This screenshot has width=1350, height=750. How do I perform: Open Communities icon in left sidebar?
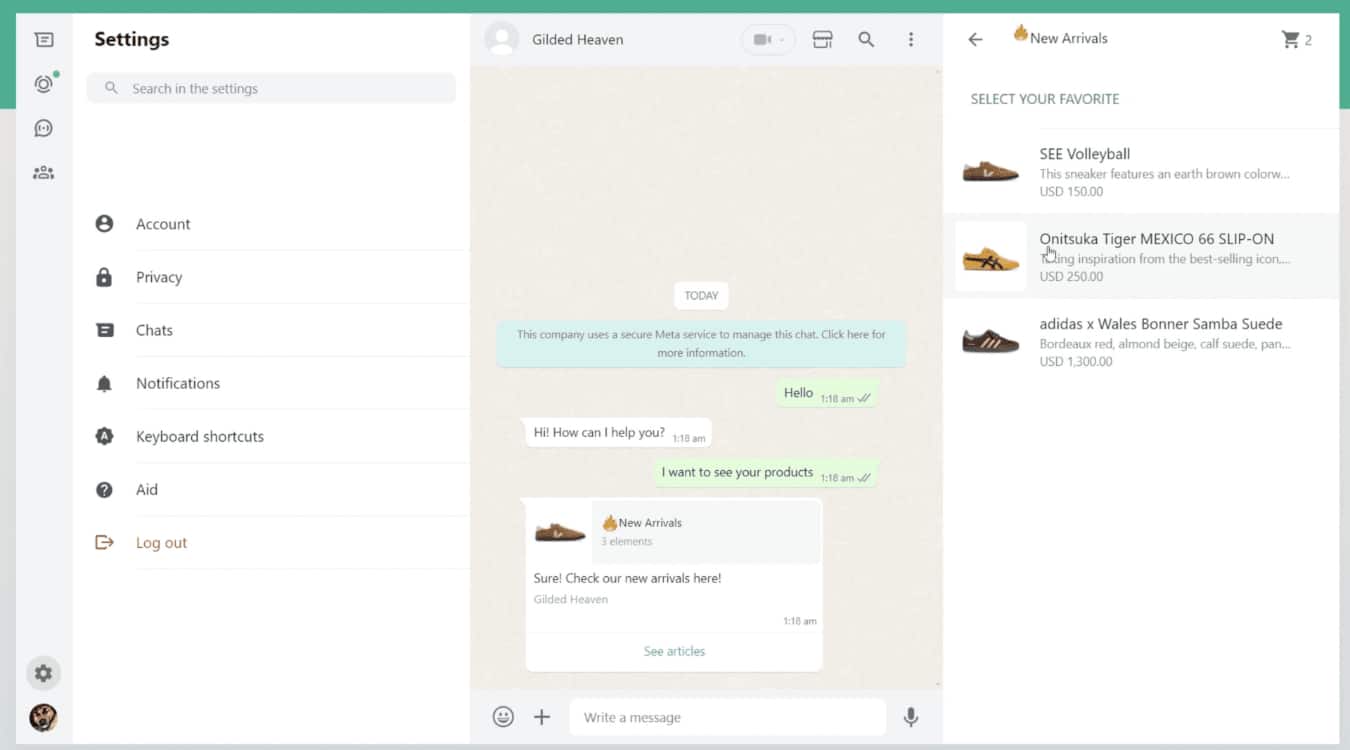coord(43,172)
